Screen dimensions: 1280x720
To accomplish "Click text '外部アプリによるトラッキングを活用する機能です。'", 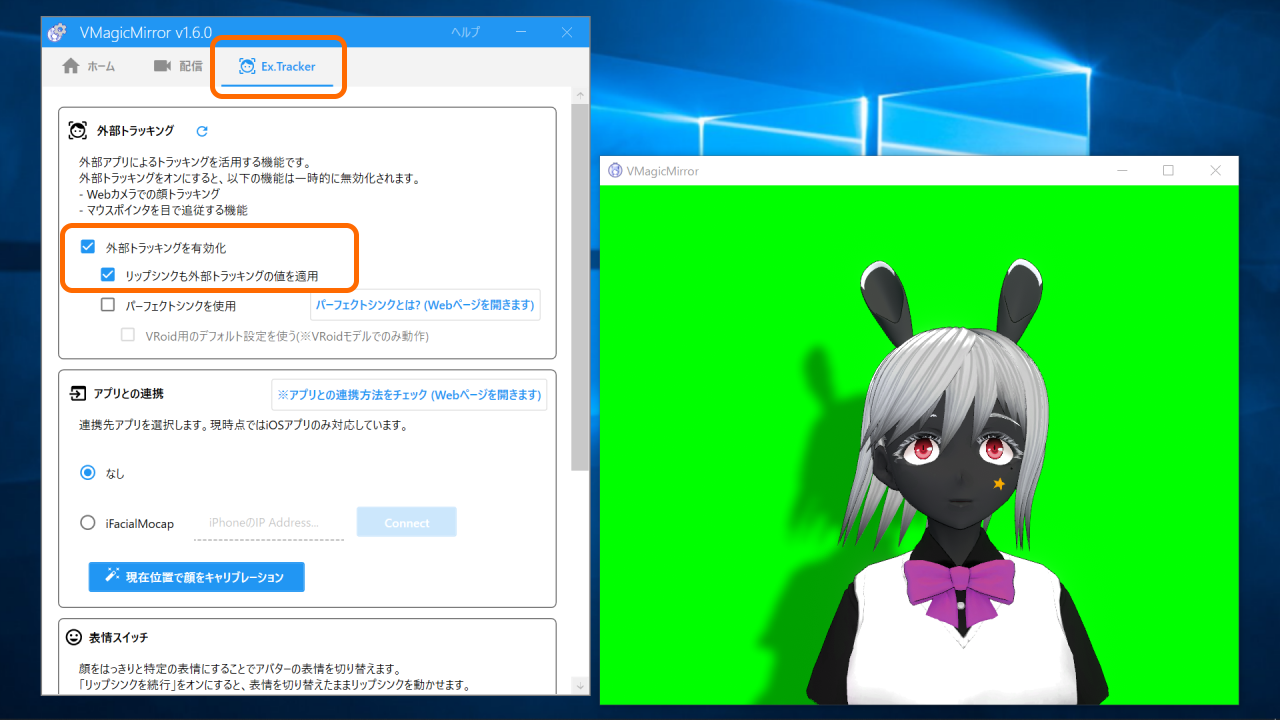I will [195, 162].
